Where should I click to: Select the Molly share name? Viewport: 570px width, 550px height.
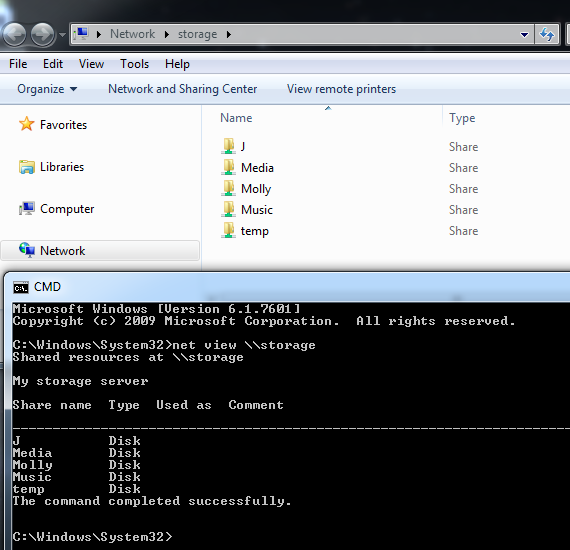point(256,189)
